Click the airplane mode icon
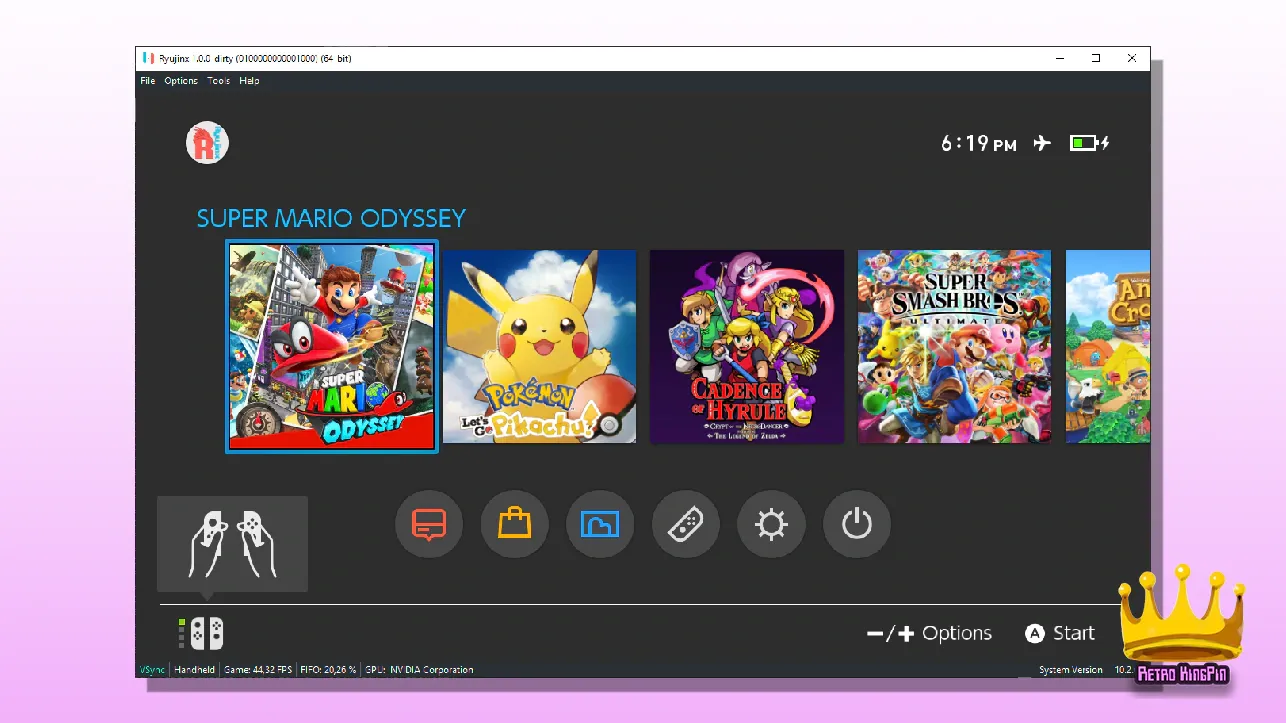Image resolution: width=1286 pixels, height=723 pixels. [x=1042, y=143]
